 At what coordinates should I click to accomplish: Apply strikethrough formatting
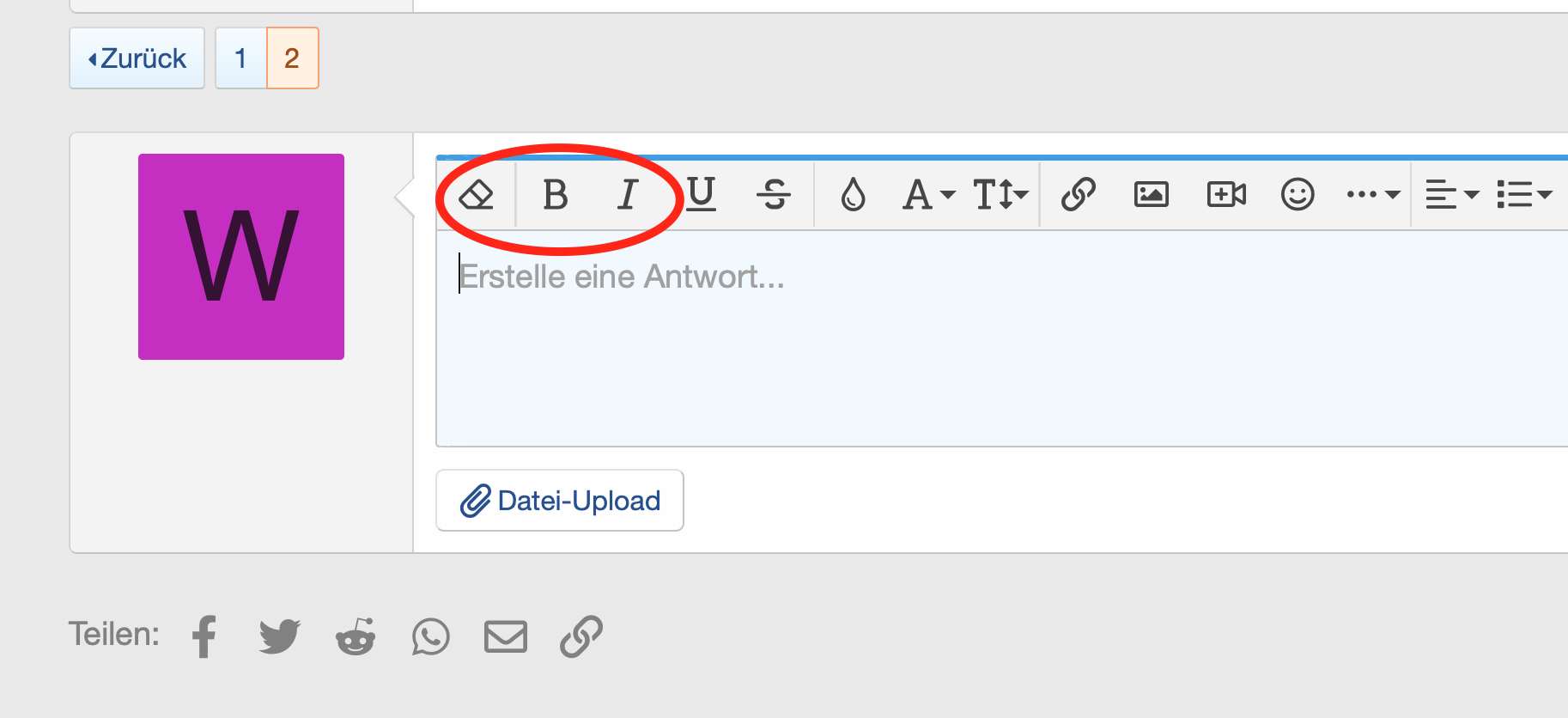[774, 195]
